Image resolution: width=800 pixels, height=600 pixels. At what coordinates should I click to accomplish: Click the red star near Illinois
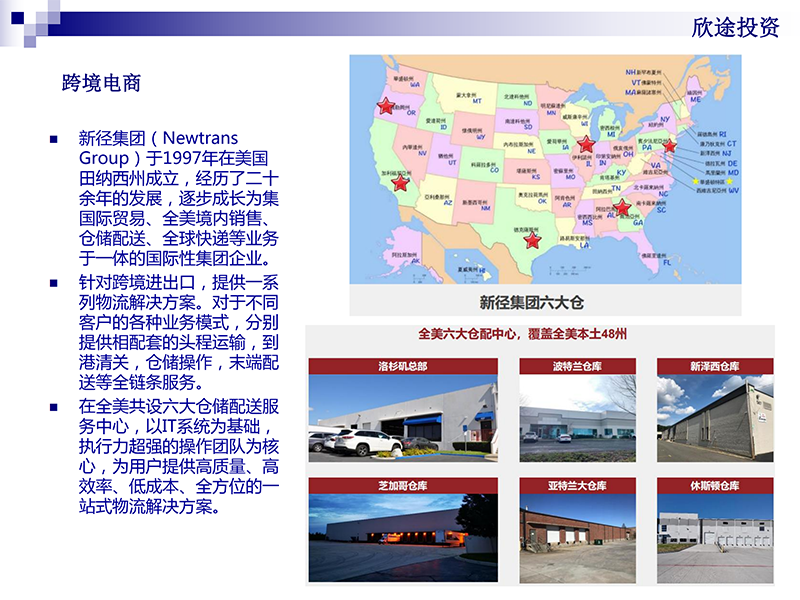coord(586,144)
